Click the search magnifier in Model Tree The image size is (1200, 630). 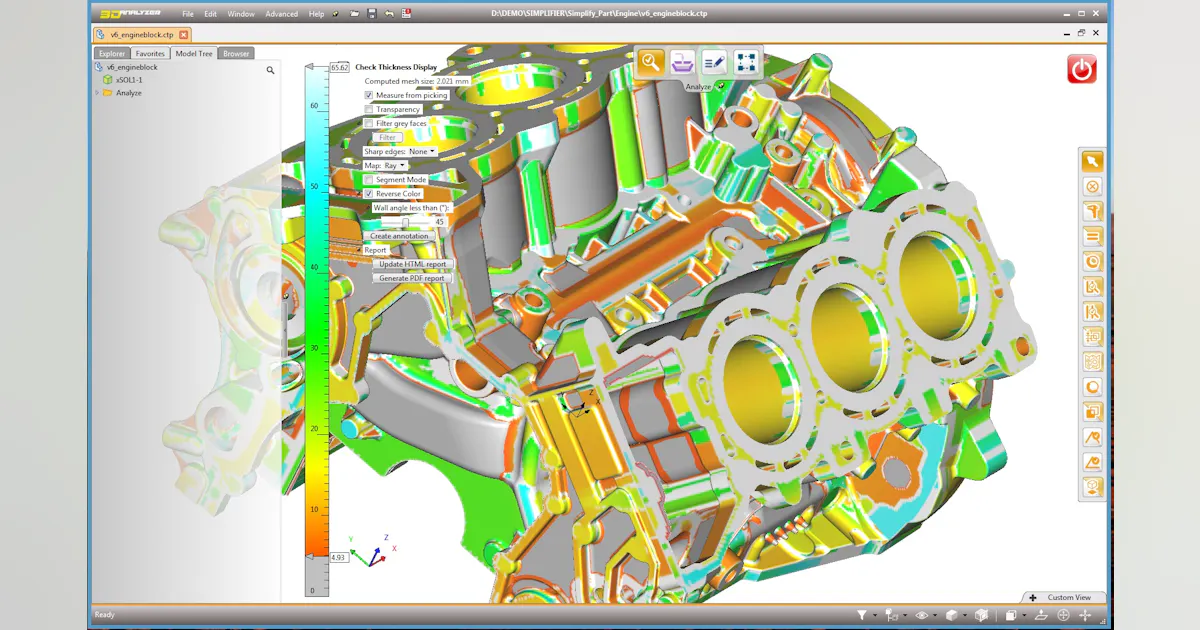pos(270,71)
